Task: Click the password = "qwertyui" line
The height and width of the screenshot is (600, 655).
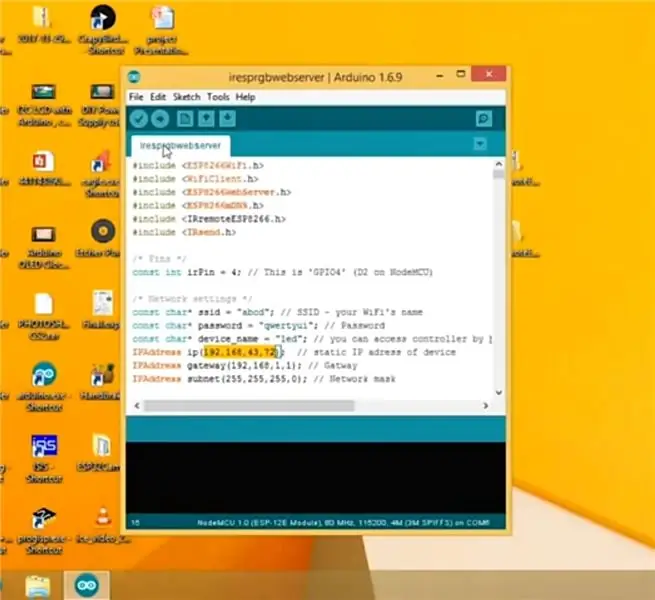Action: (259, 326)
